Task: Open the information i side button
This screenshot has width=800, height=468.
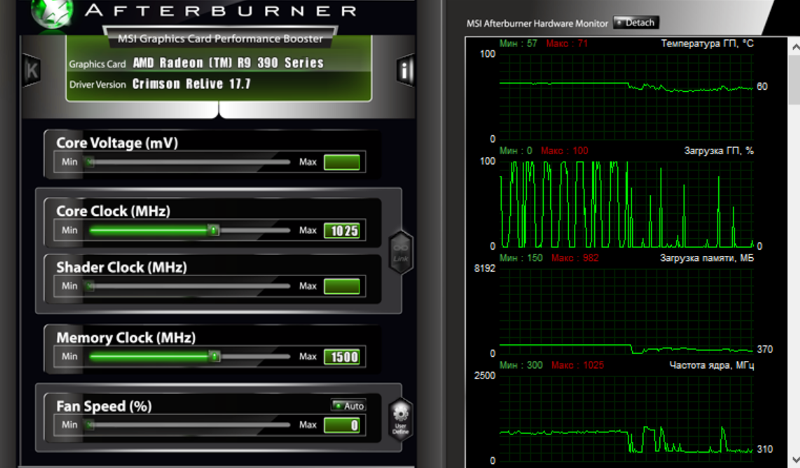Action: tap(405, 70)
